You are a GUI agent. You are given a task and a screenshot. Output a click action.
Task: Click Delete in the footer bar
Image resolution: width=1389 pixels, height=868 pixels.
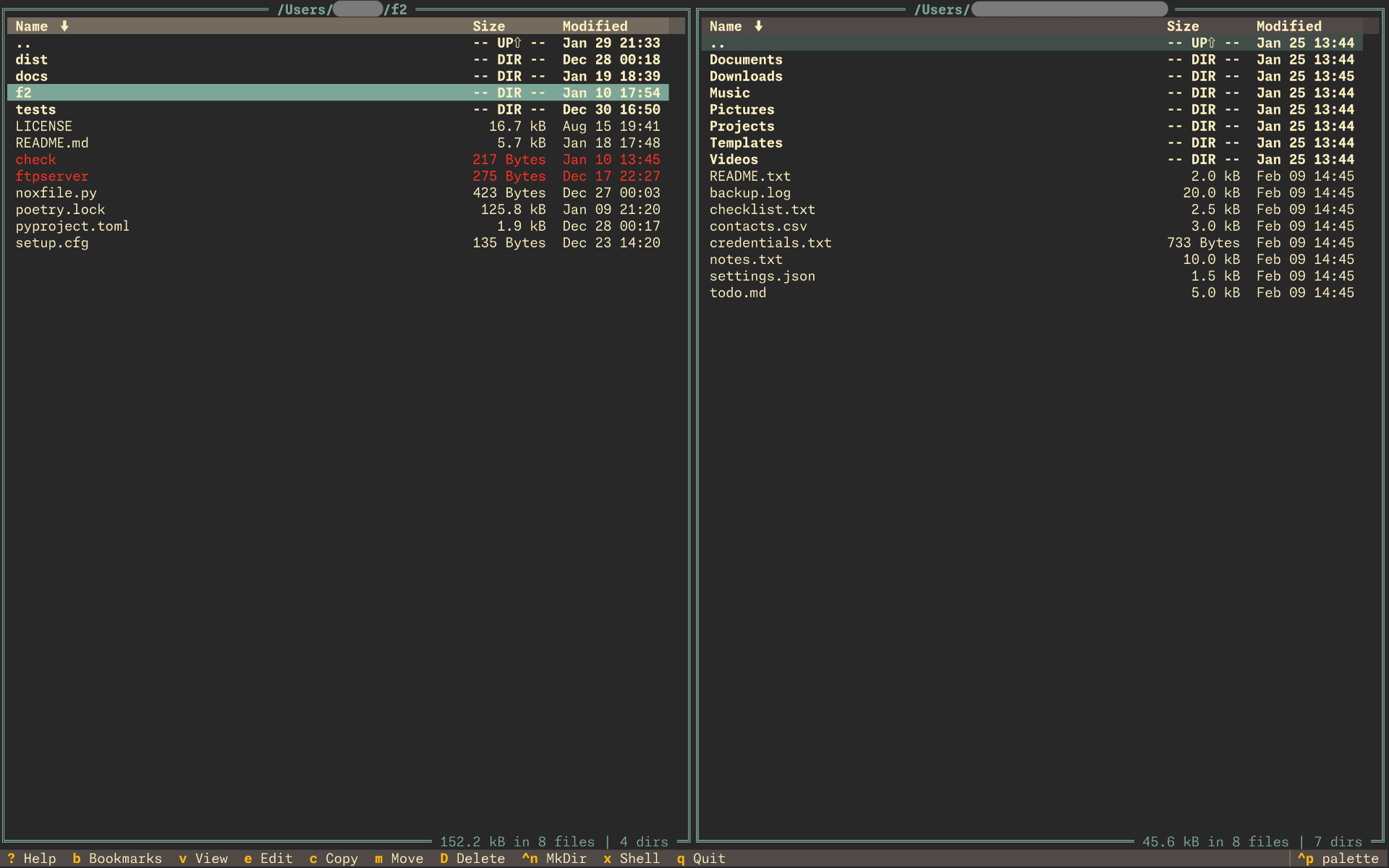(472, 859)
